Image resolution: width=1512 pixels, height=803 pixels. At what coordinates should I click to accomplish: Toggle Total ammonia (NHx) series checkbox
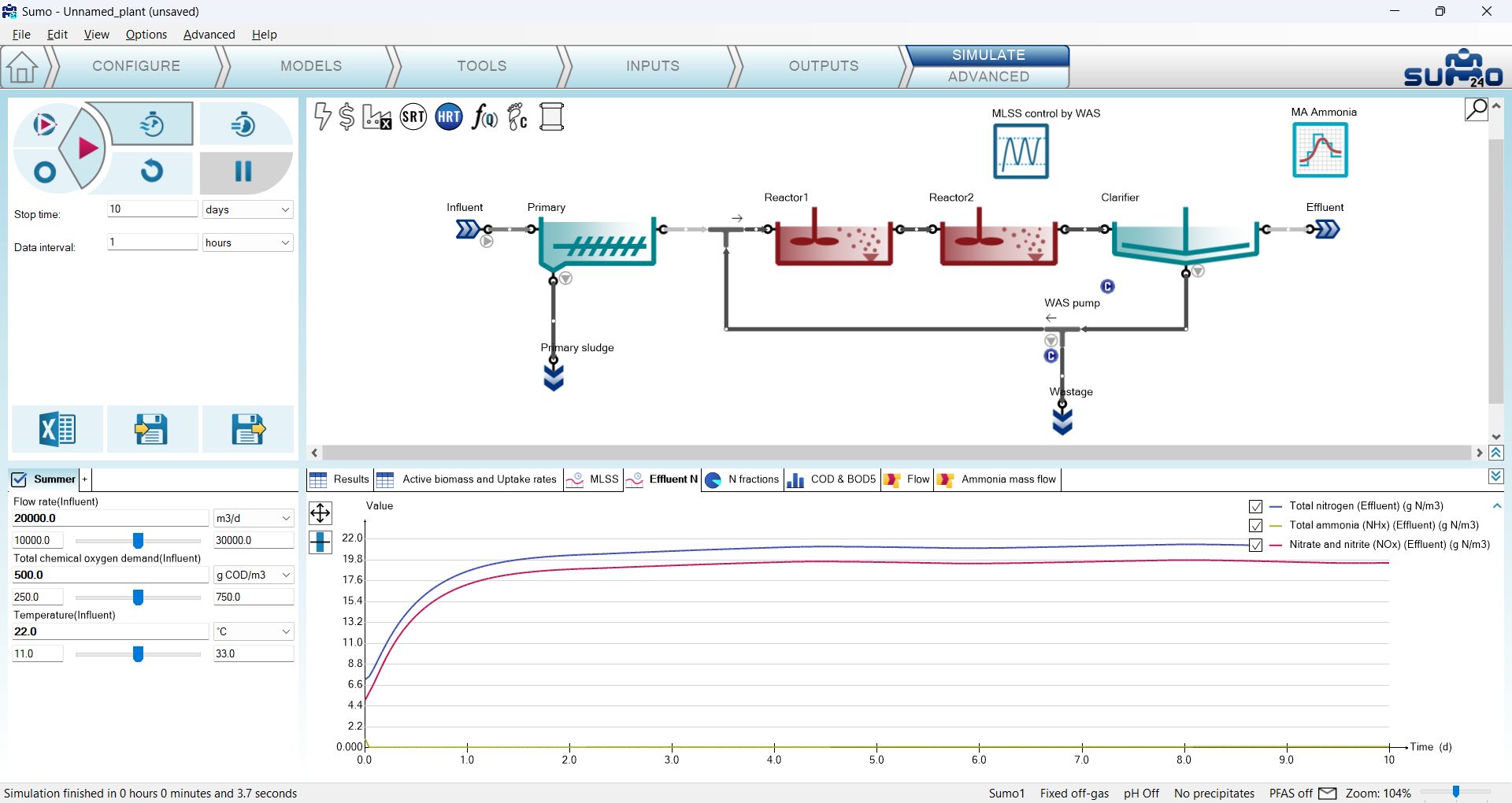tap(1256, 525)
